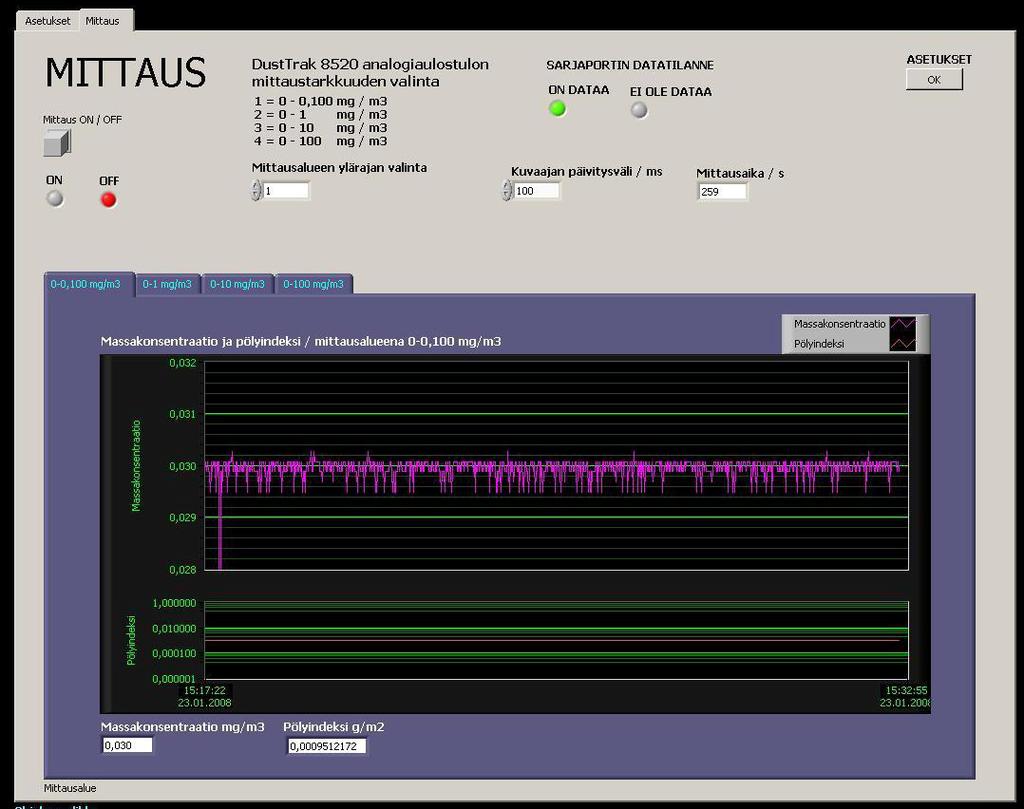Click the Pölyindeksi legend plot icon
Screen dimensions: 1024x809
point(903,343)
